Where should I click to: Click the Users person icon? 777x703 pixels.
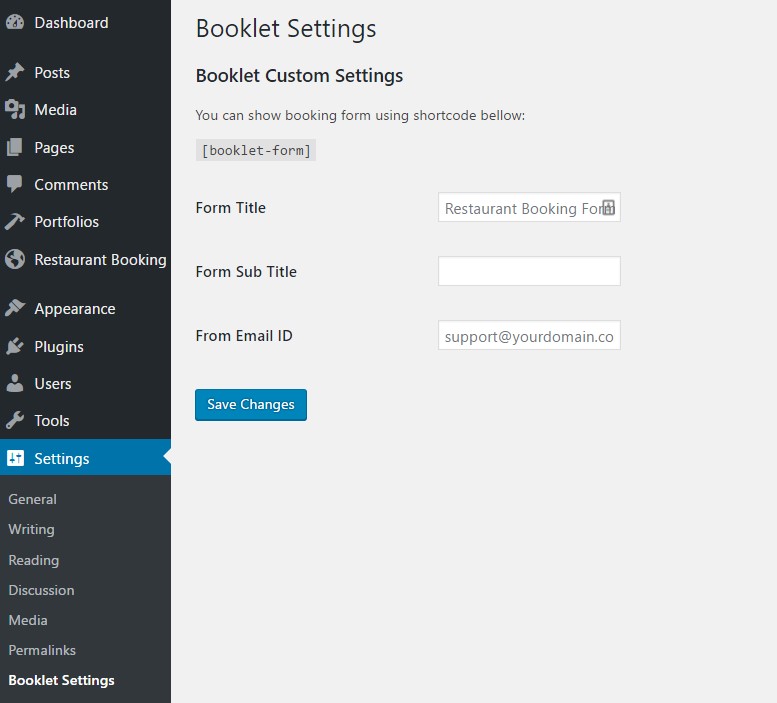(15, 384)
